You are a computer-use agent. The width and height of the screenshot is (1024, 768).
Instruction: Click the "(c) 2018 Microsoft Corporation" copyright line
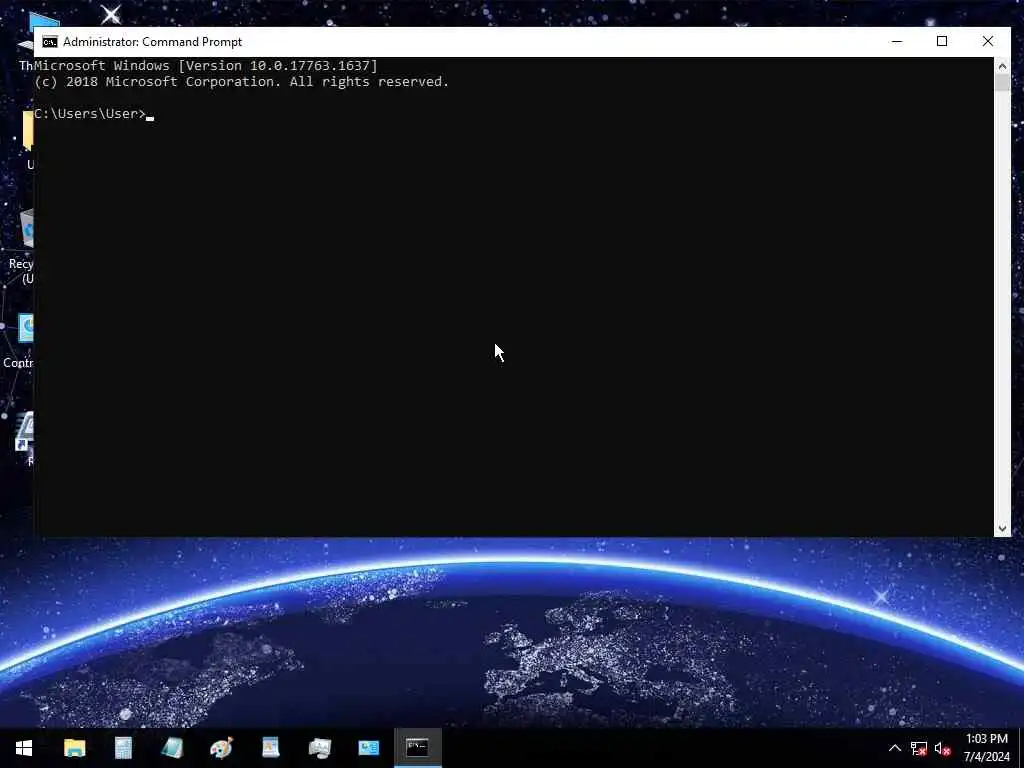coord(242,82)
